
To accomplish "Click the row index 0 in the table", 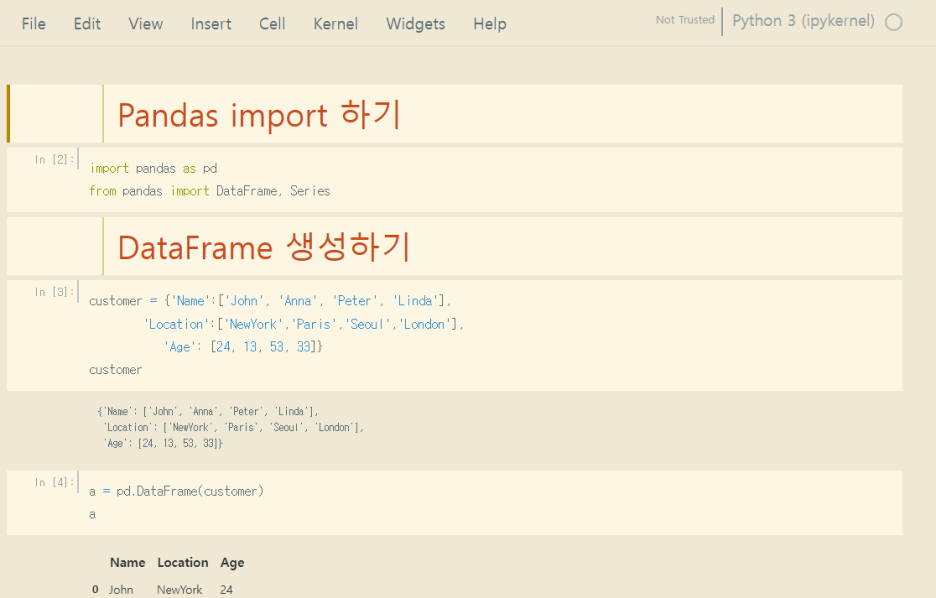I will click(x=96, y=590).
